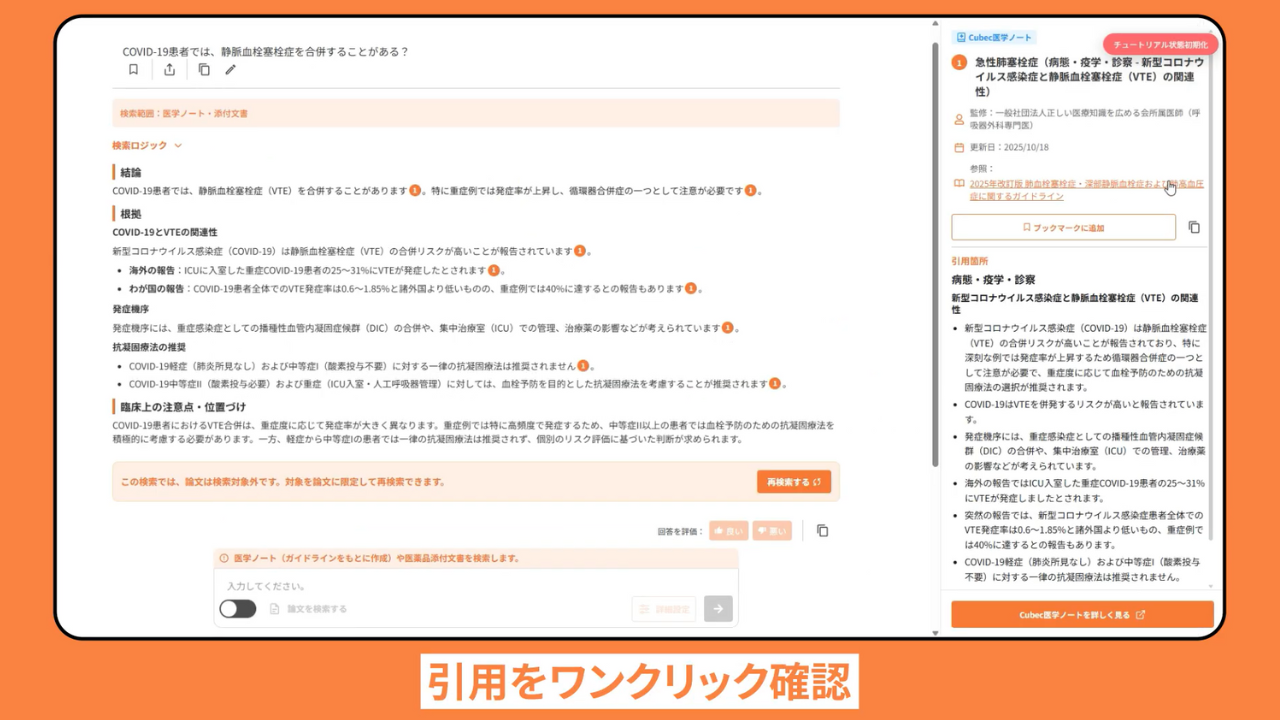Screen dimensions: 1280x720
Task: Share the answer via share icon
Action: 169,69
